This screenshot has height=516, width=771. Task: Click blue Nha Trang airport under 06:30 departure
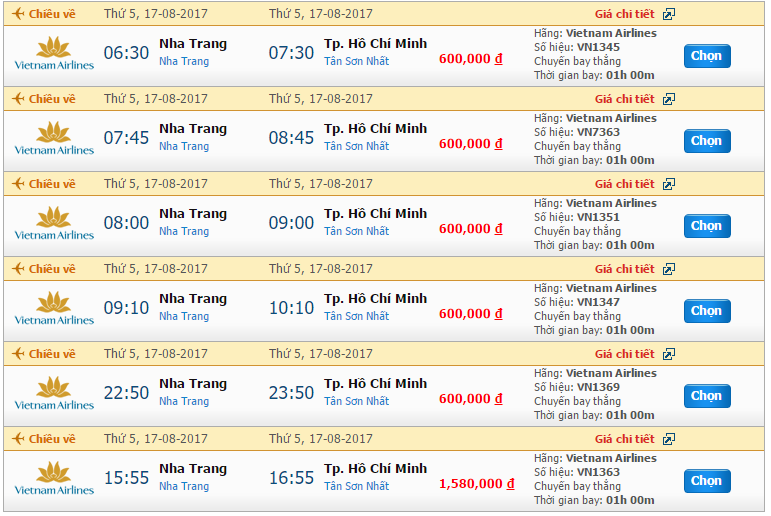click(184, 62)
